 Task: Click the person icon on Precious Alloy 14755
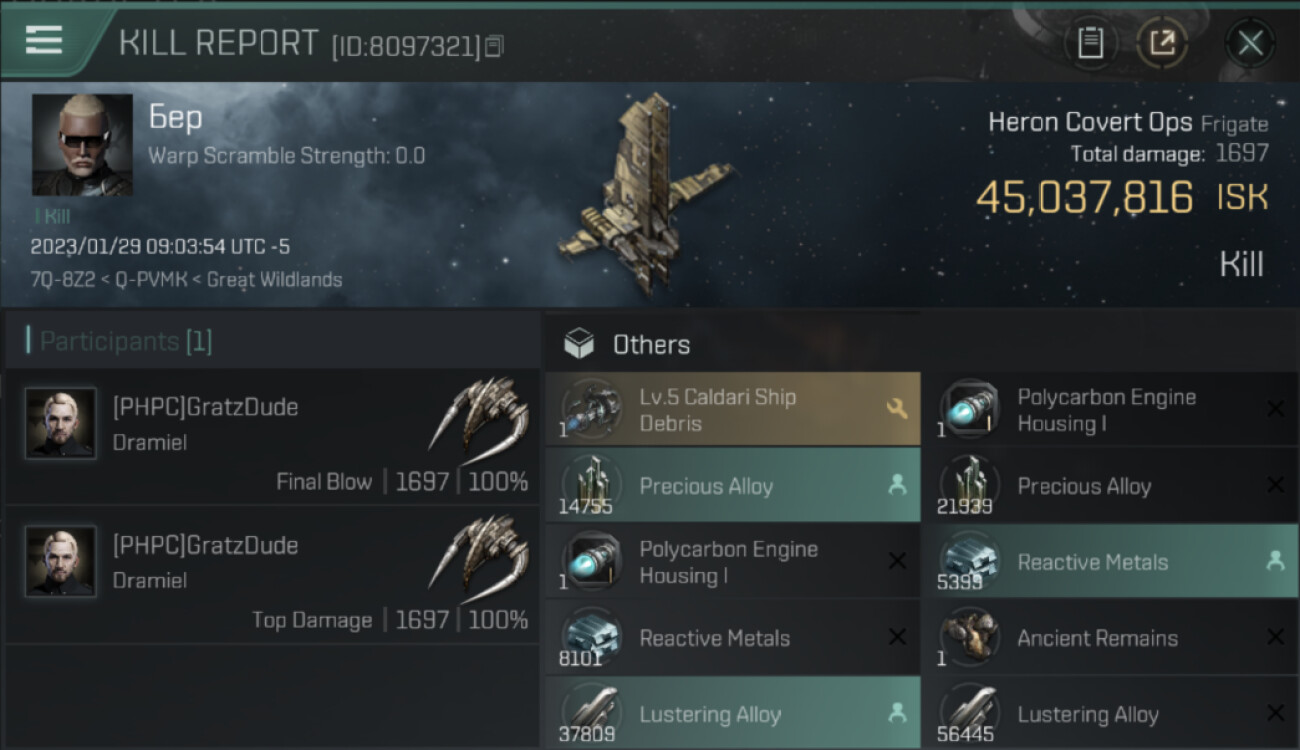(x=897, y=485)
